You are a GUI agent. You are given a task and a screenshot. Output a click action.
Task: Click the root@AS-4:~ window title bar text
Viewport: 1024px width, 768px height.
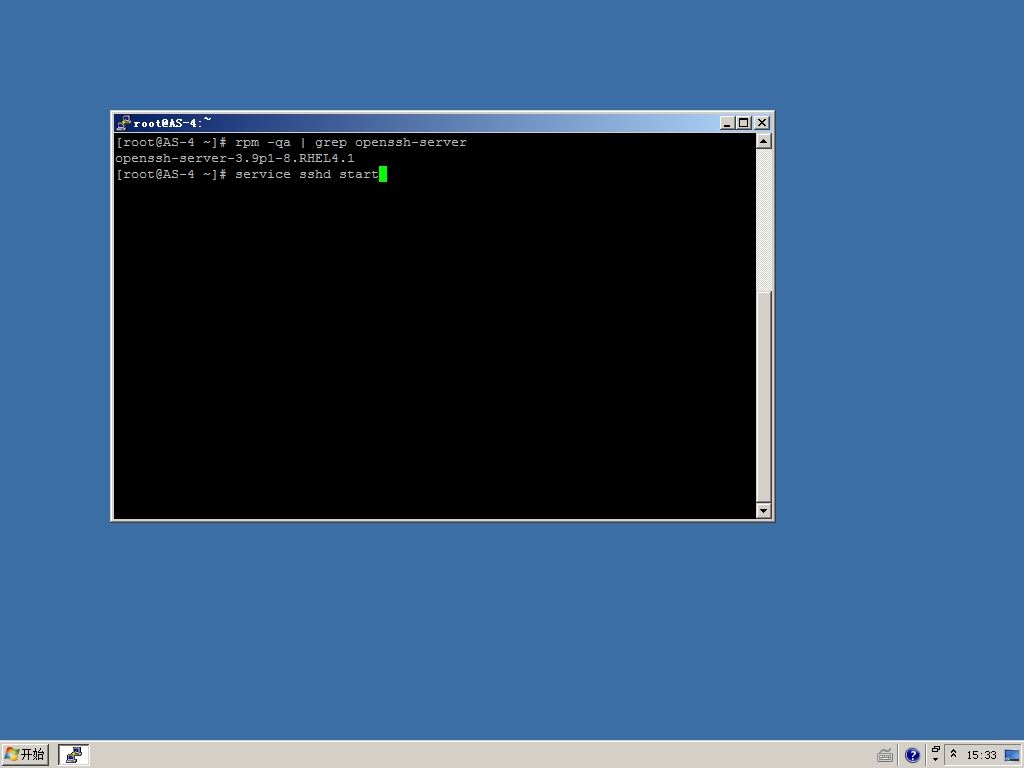point(172,123)
